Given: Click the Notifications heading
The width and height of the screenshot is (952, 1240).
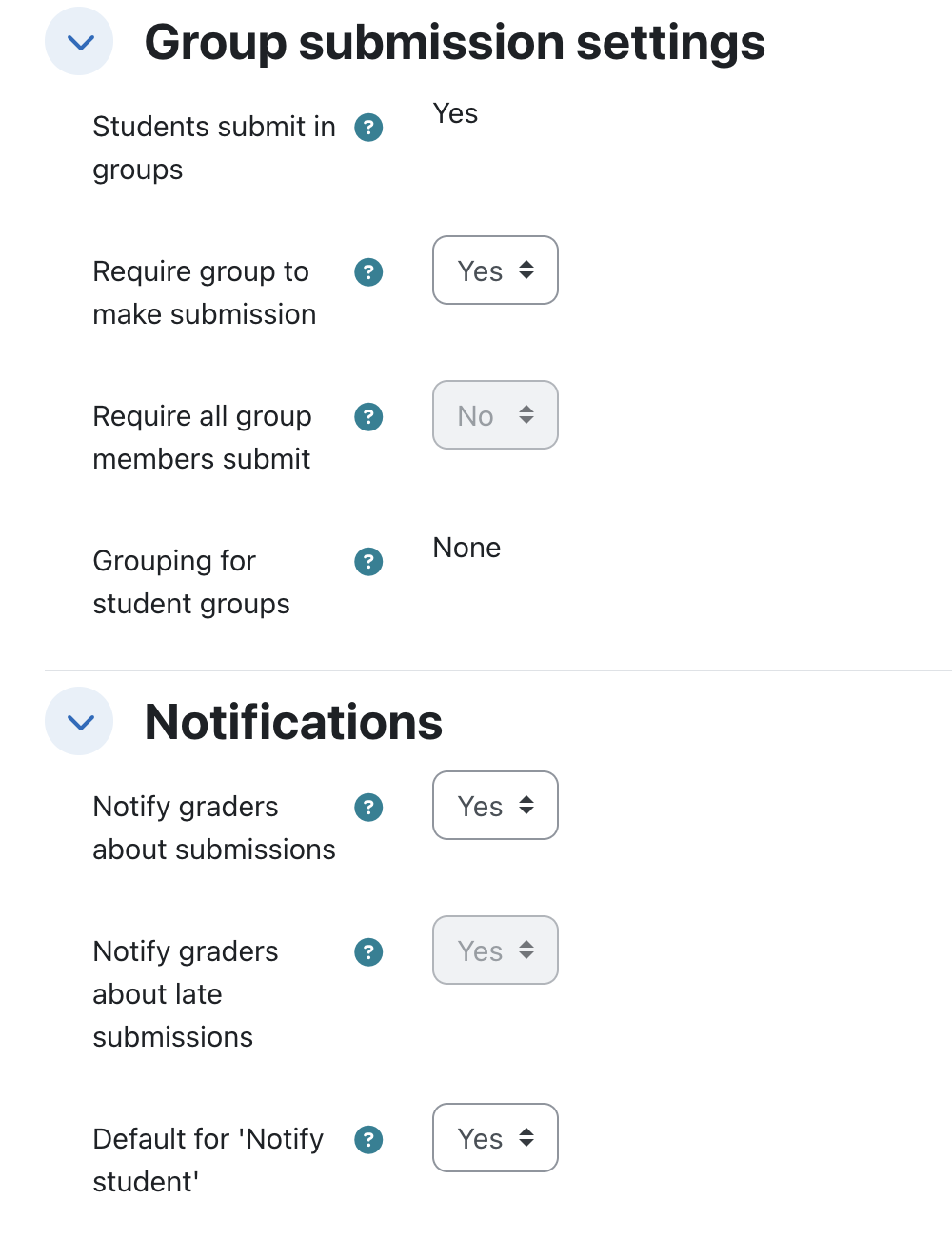Looking at the screenshot, I should point(293,722).
